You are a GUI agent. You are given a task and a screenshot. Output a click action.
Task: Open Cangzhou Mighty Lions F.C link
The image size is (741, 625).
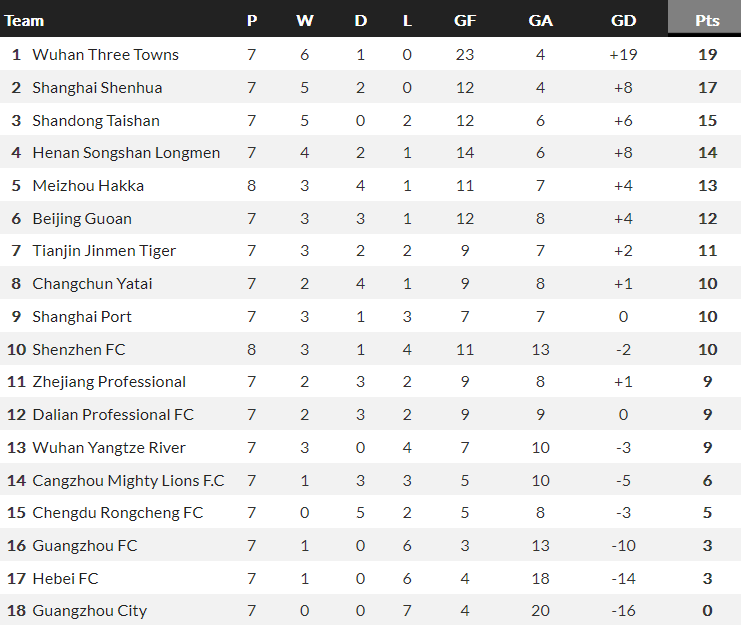coord(128,480)
